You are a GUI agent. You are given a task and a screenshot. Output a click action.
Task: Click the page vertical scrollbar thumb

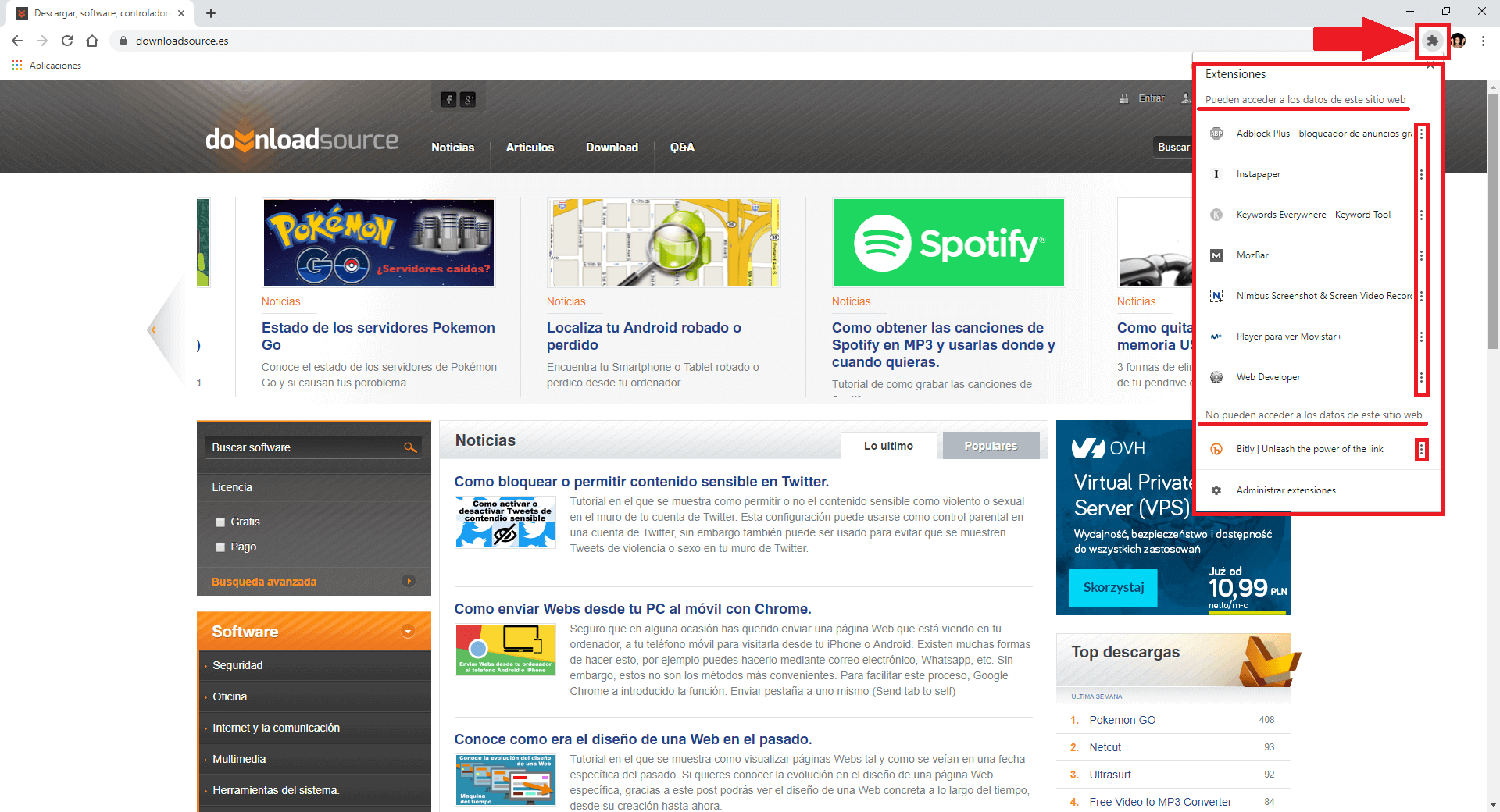point(1493,223)
